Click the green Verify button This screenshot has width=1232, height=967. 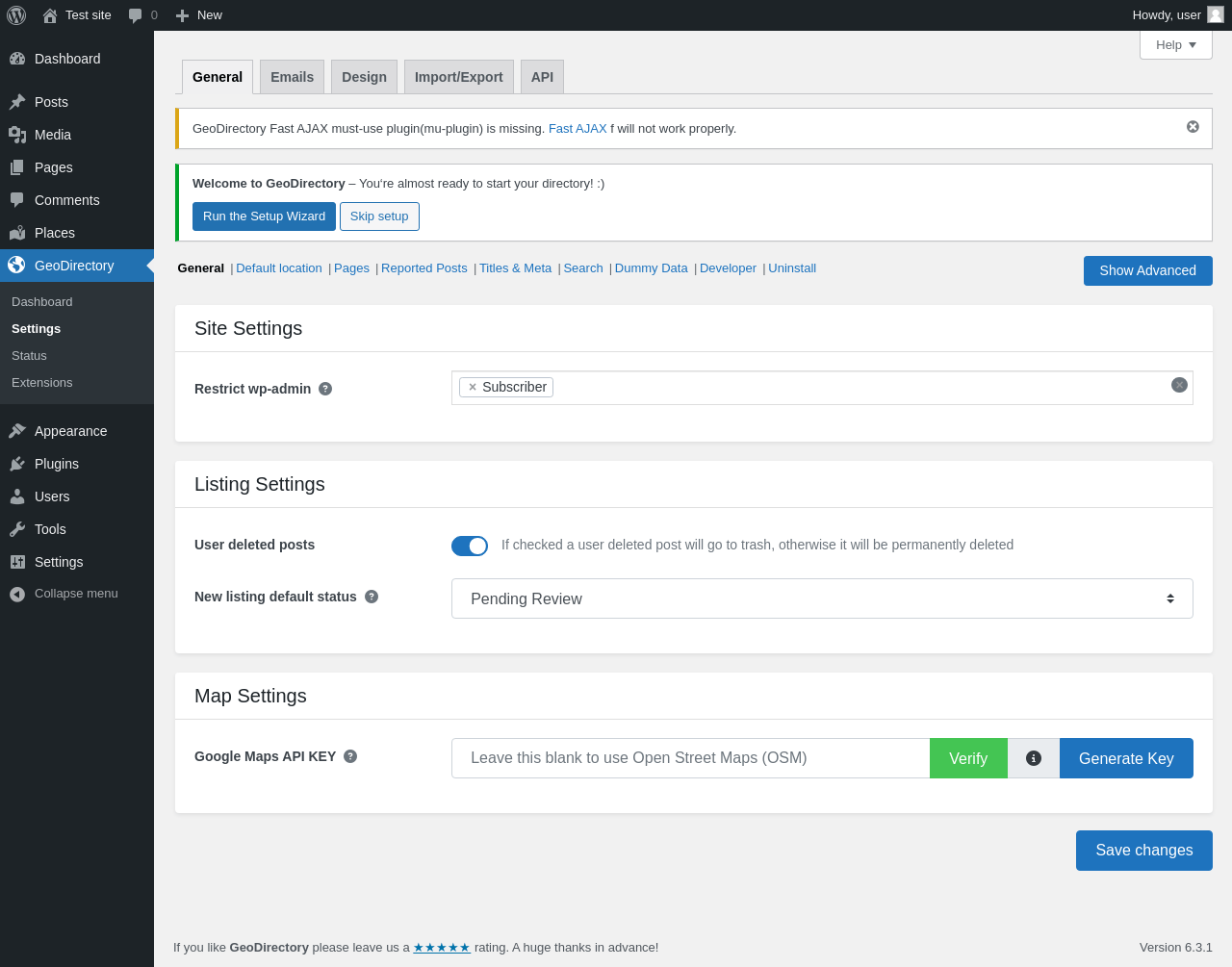[x=968, y=758]
